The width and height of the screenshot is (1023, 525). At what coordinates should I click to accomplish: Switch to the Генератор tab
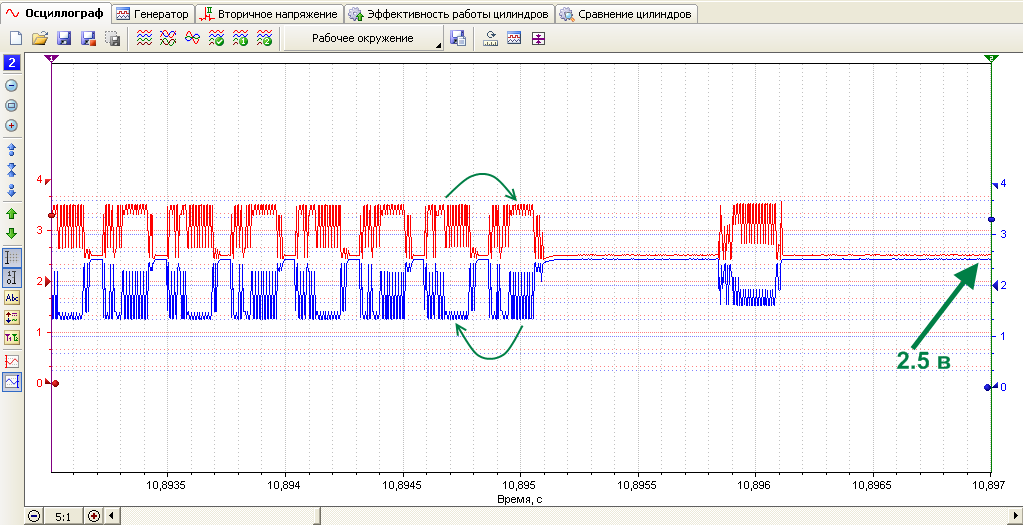(x=153, y=14)
